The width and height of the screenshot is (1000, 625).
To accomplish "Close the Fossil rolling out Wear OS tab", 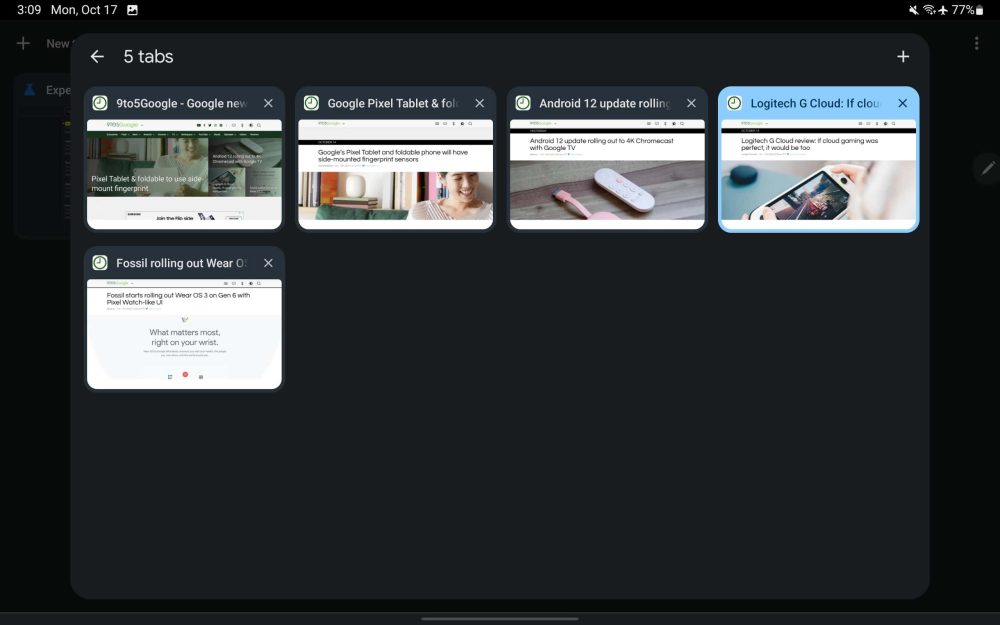I will coord(268,263).
